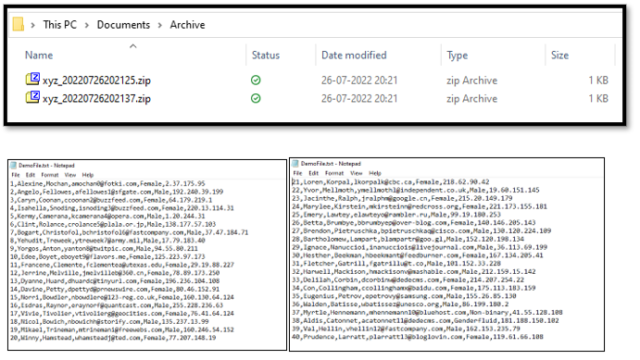The image size is (640, 360).
Task: Open File menu in left Notepad
Action: [16, 175]
